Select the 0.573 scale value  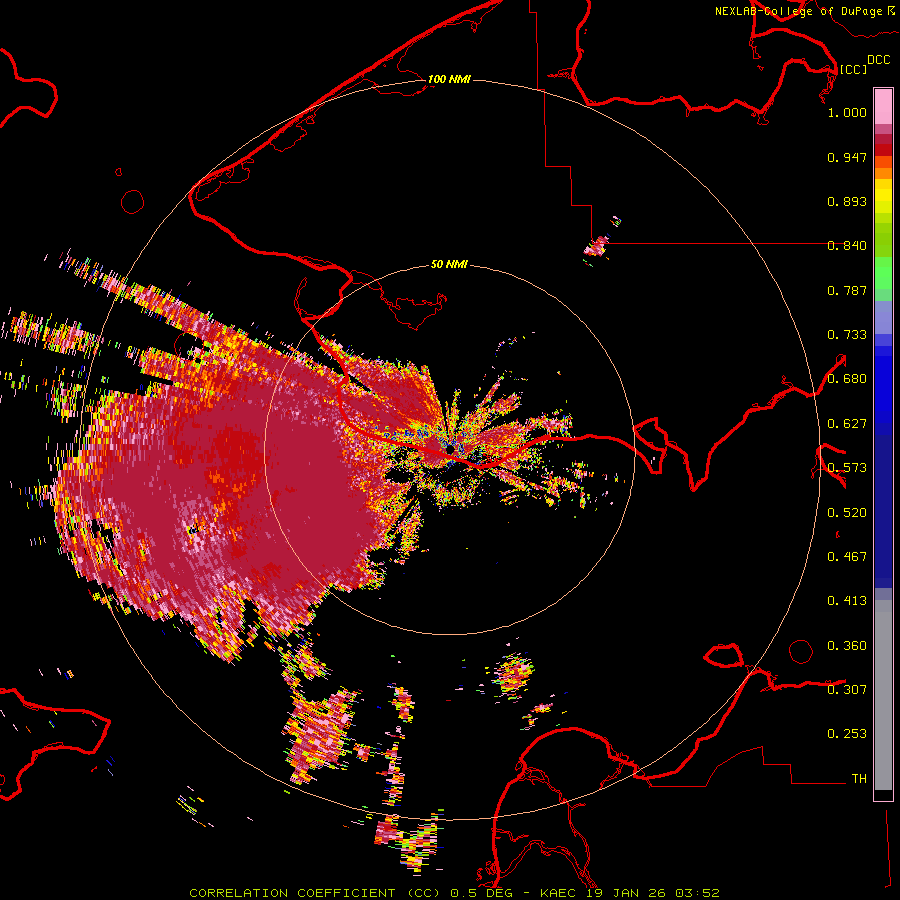tap(847, 468)
